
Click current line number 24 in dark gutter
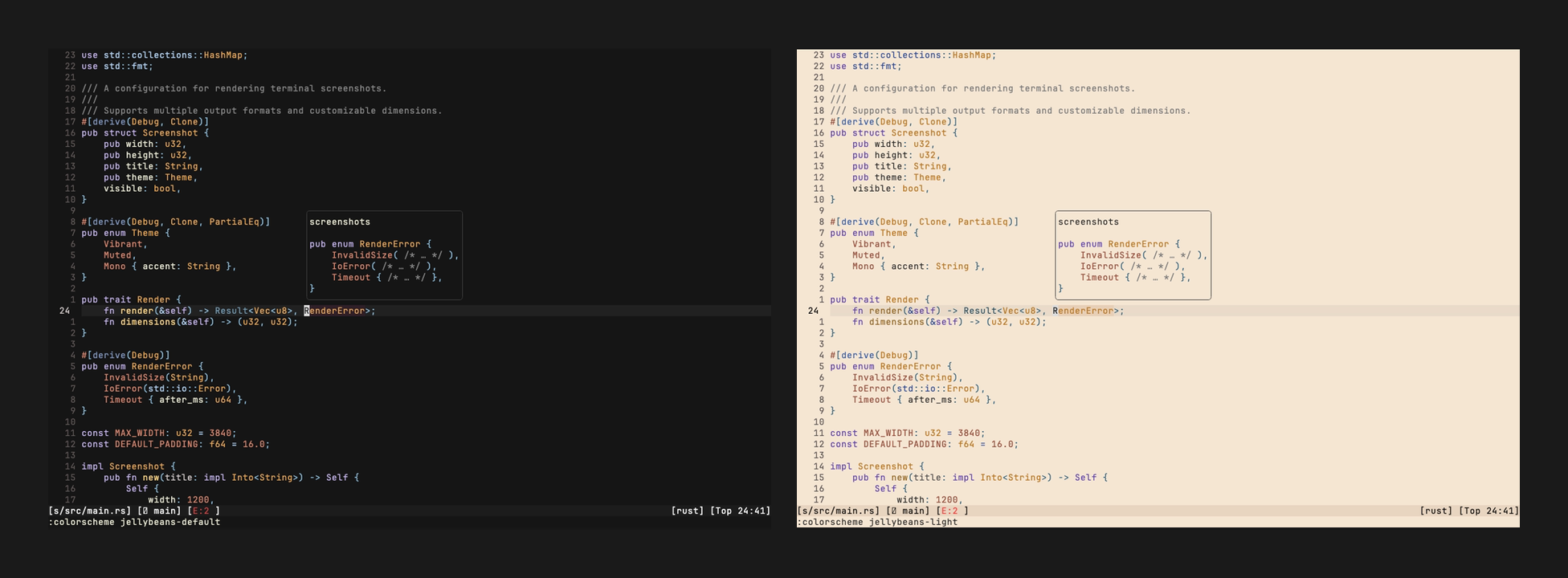click(x=64, y=311)
